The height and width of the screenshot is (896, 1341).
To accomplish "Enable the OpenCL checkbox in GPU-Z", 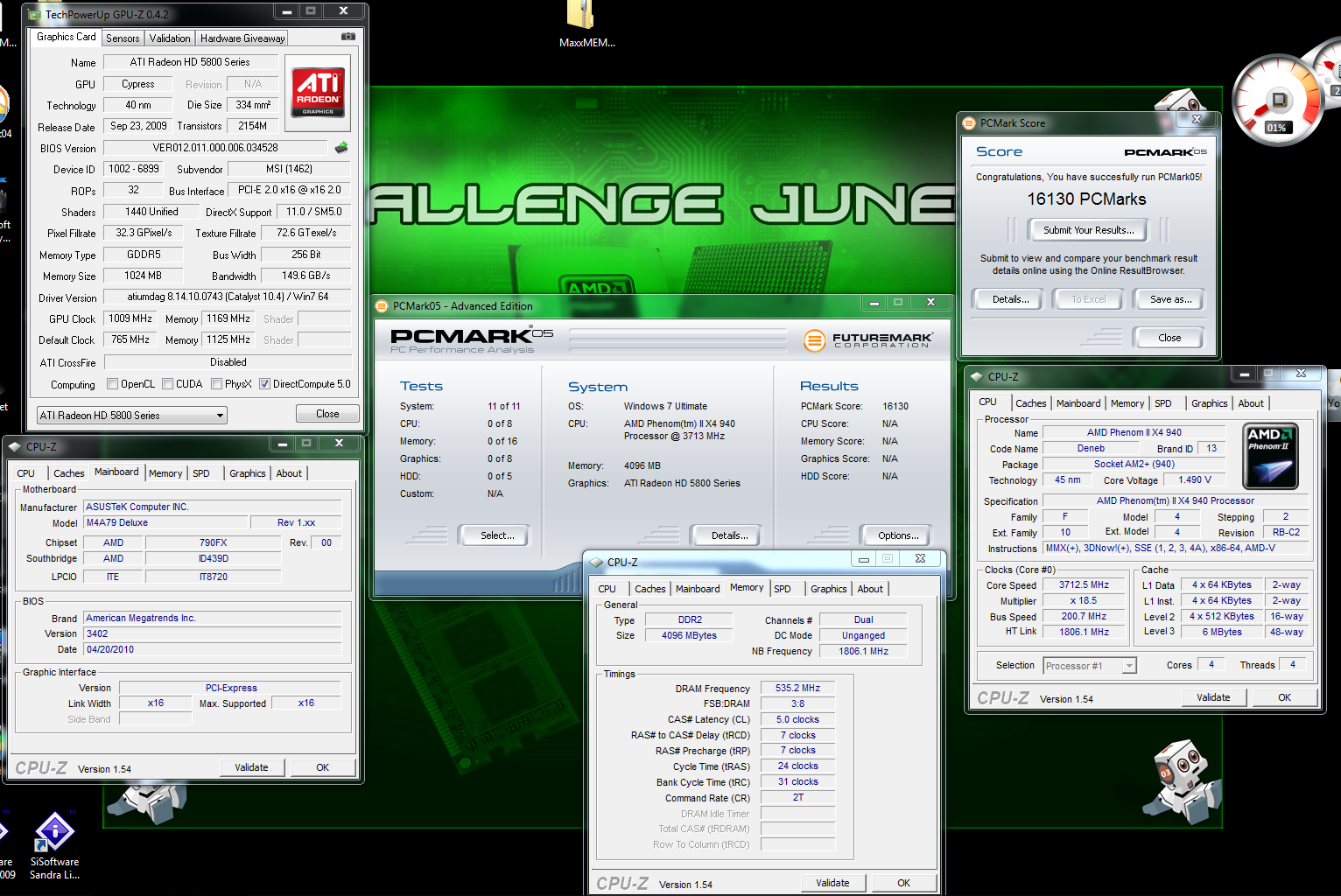I will pos(112,383).
